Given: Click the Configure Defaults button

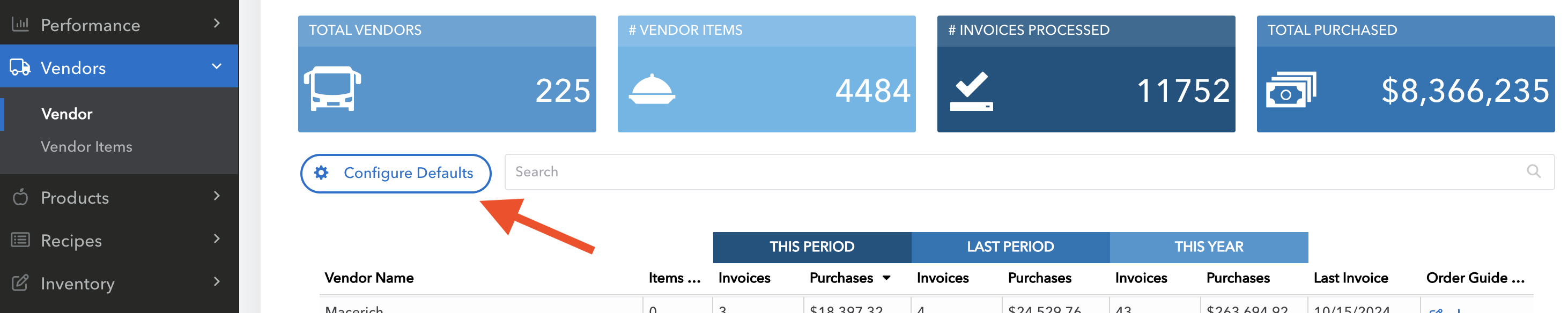Looking at the screenshot, I should pyautogui.click(x=396, y=173).
